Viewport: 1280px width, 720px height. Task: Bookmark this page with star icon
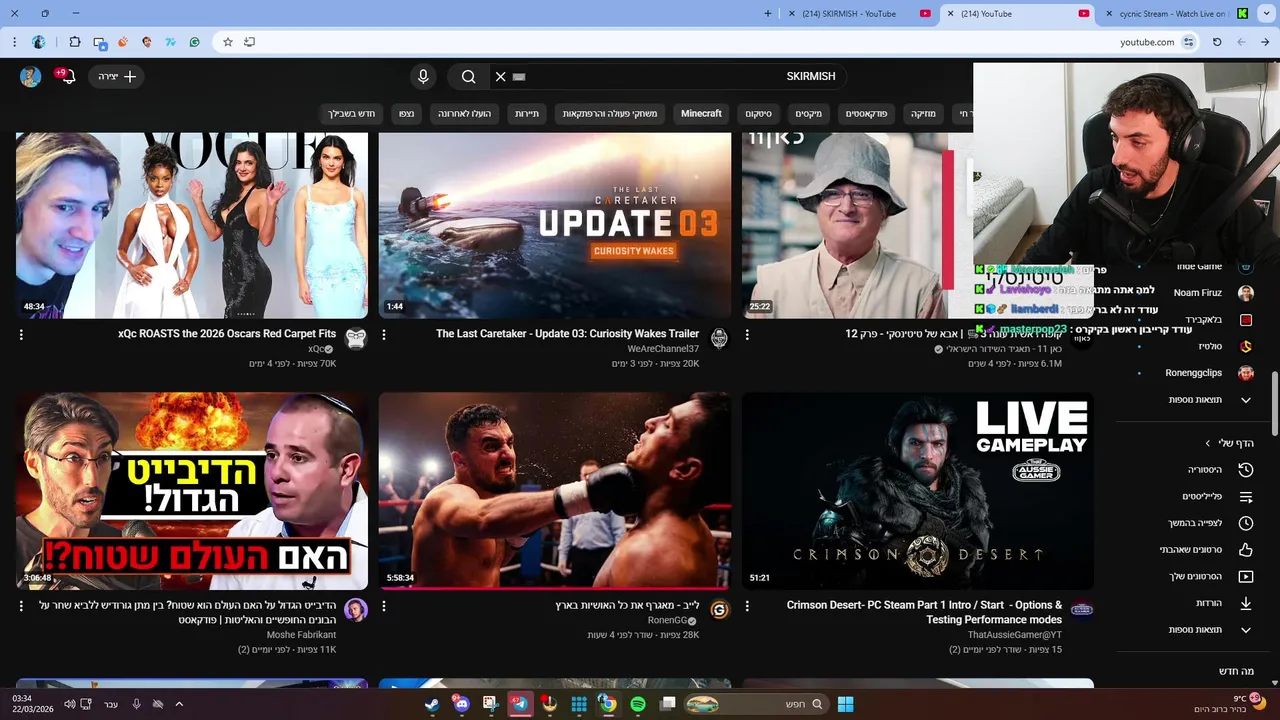pyautogui.click(x=228, y=42)
